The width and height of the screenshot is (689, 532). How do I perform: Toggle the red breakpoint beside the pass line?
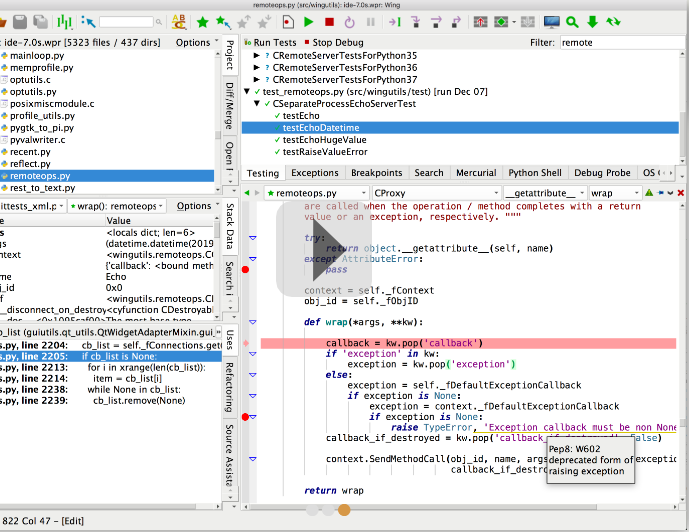point(246,270)
